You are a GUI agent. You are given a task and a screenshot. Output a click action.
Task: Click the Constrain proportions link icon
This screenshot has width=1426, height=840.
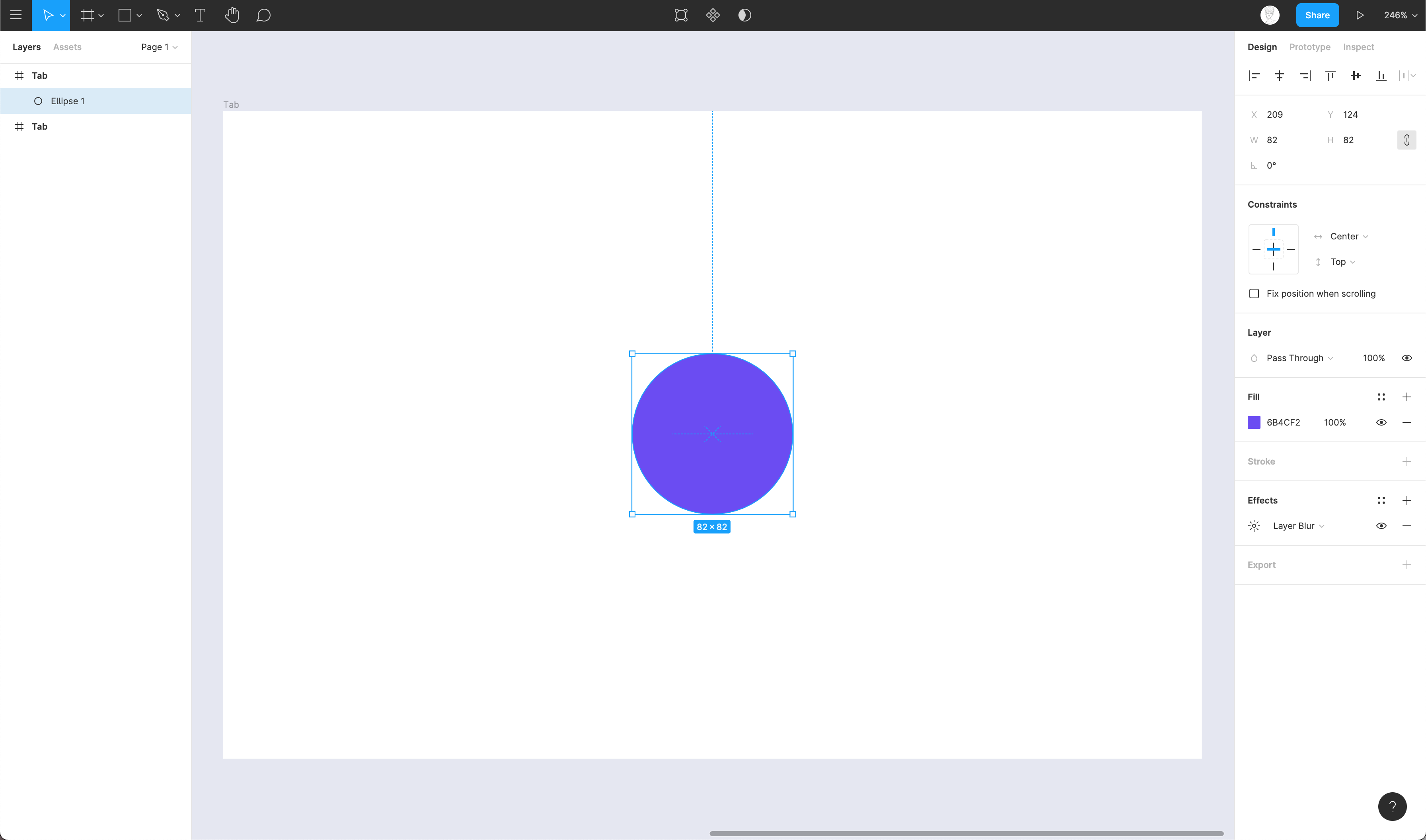pos(1406,140)
